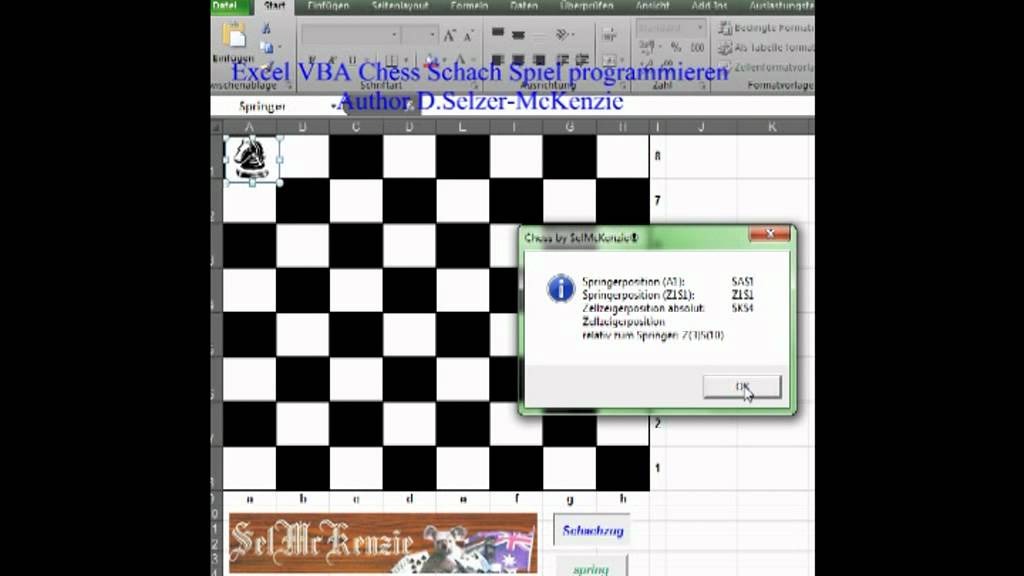Screen dimensions: 1024x576
Task: Click the Chess by SelMcKenzie dialog title
Action: tap(581, 238)
